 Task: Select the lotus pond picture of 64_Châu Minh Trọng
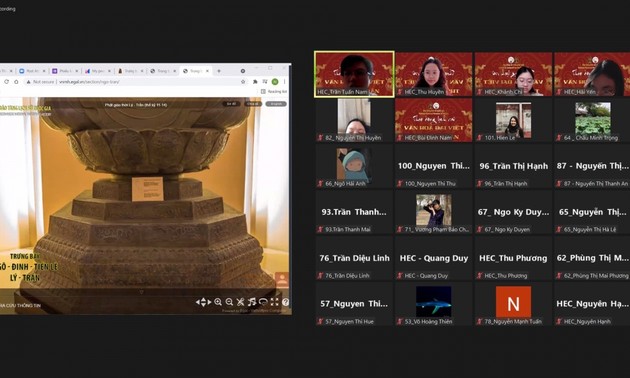(x=593, y=118)
